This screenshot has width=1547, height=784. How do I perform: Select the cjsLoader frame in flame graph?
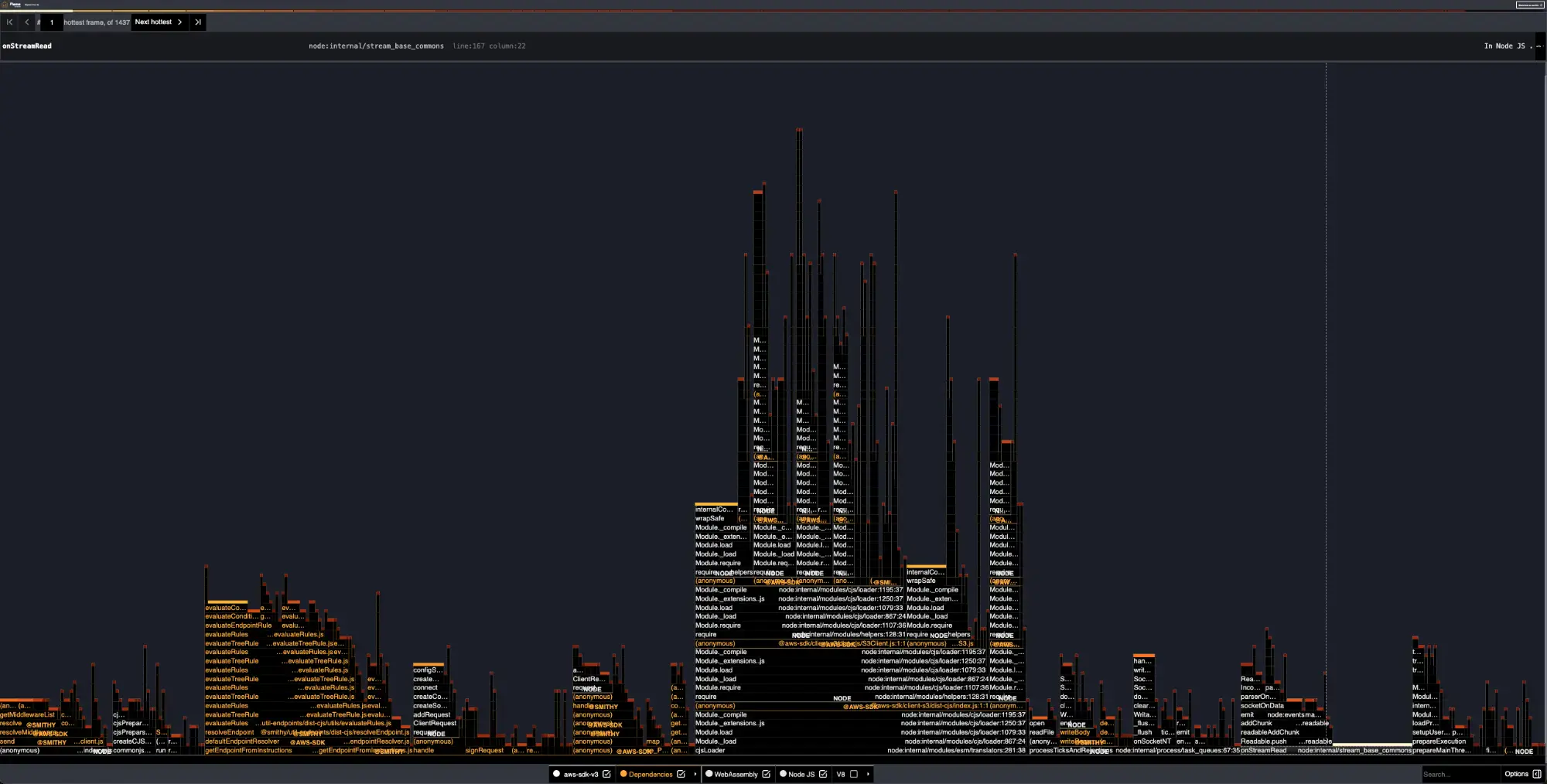pos(710,751)
